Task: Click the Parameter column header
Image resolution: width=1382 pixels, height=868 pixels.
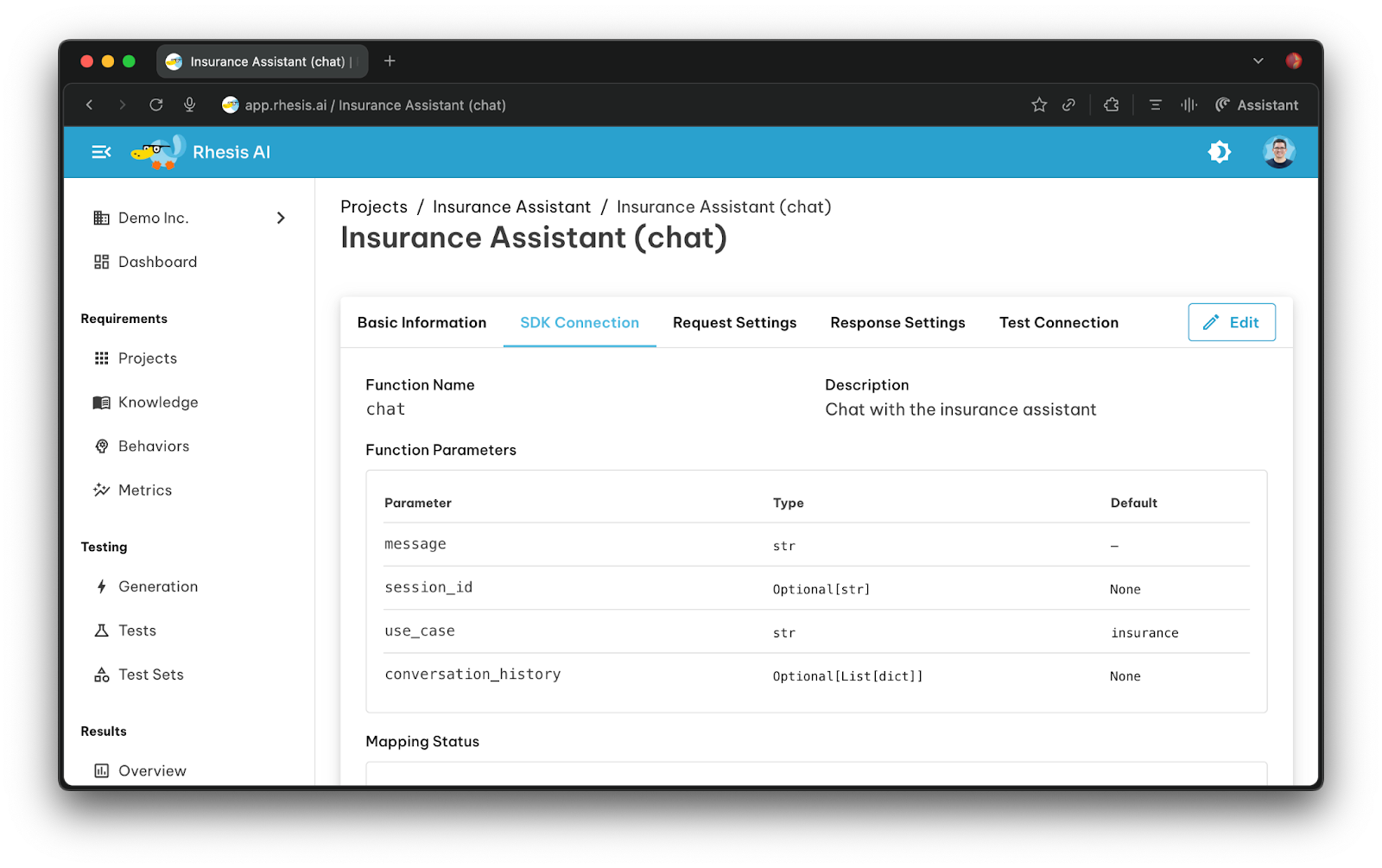Action: (x=418, y=503)
